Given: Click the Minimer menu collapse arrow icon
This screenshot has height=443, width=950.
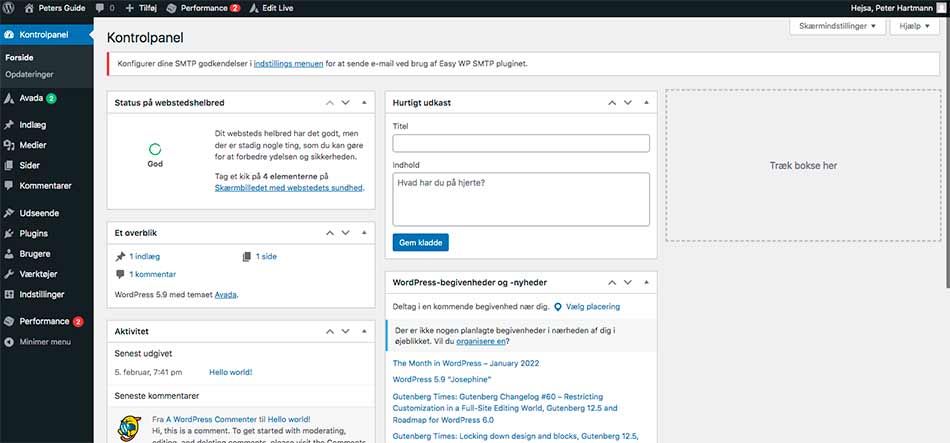Looking at the screenshot, I should pos(8,342).
